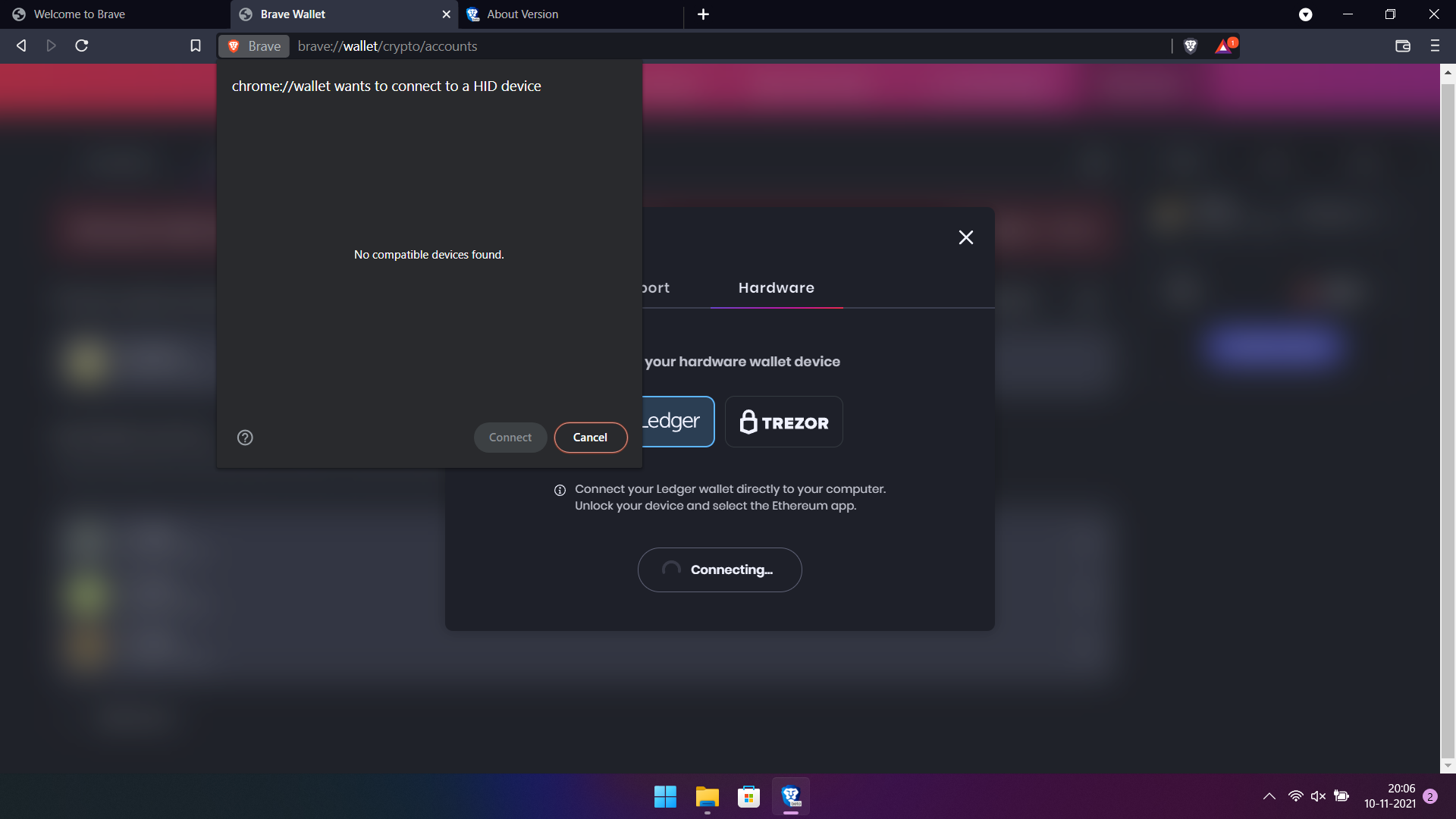
Task: Choose the Ledger hardware wallet option
Action: point(678,422)
